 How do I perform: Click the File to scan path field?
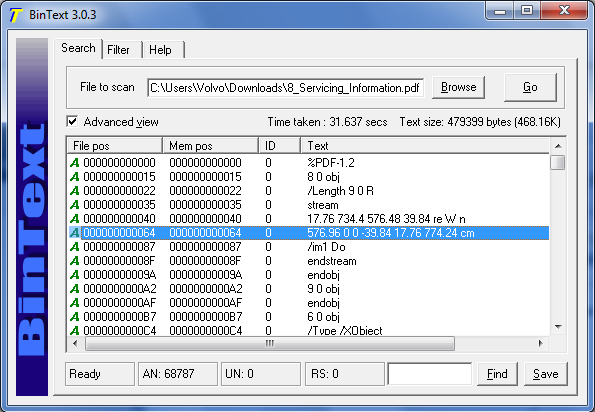(x=285, y=88)
